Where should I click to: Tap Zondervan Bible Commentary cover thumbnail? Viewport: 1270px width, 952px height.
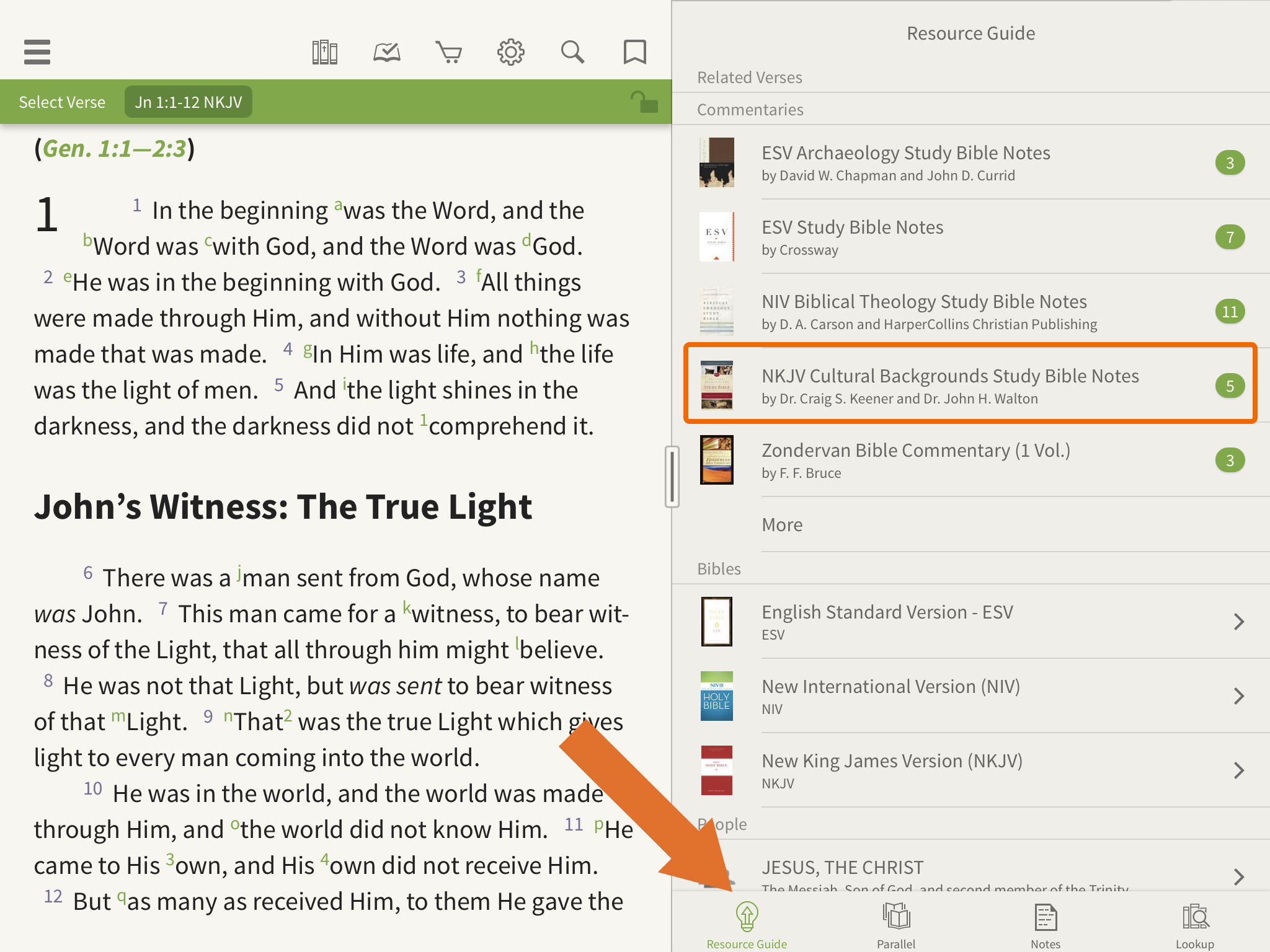click(x=716, y=460)
